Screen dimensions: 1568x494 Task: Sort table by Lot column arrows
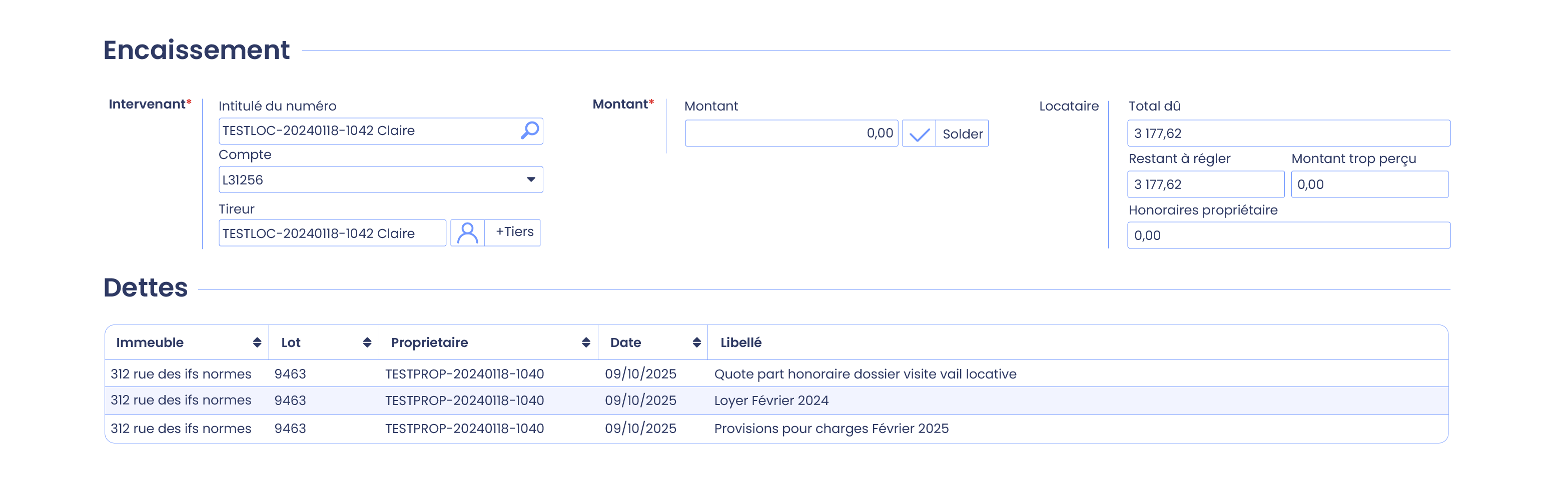[366, 342]
